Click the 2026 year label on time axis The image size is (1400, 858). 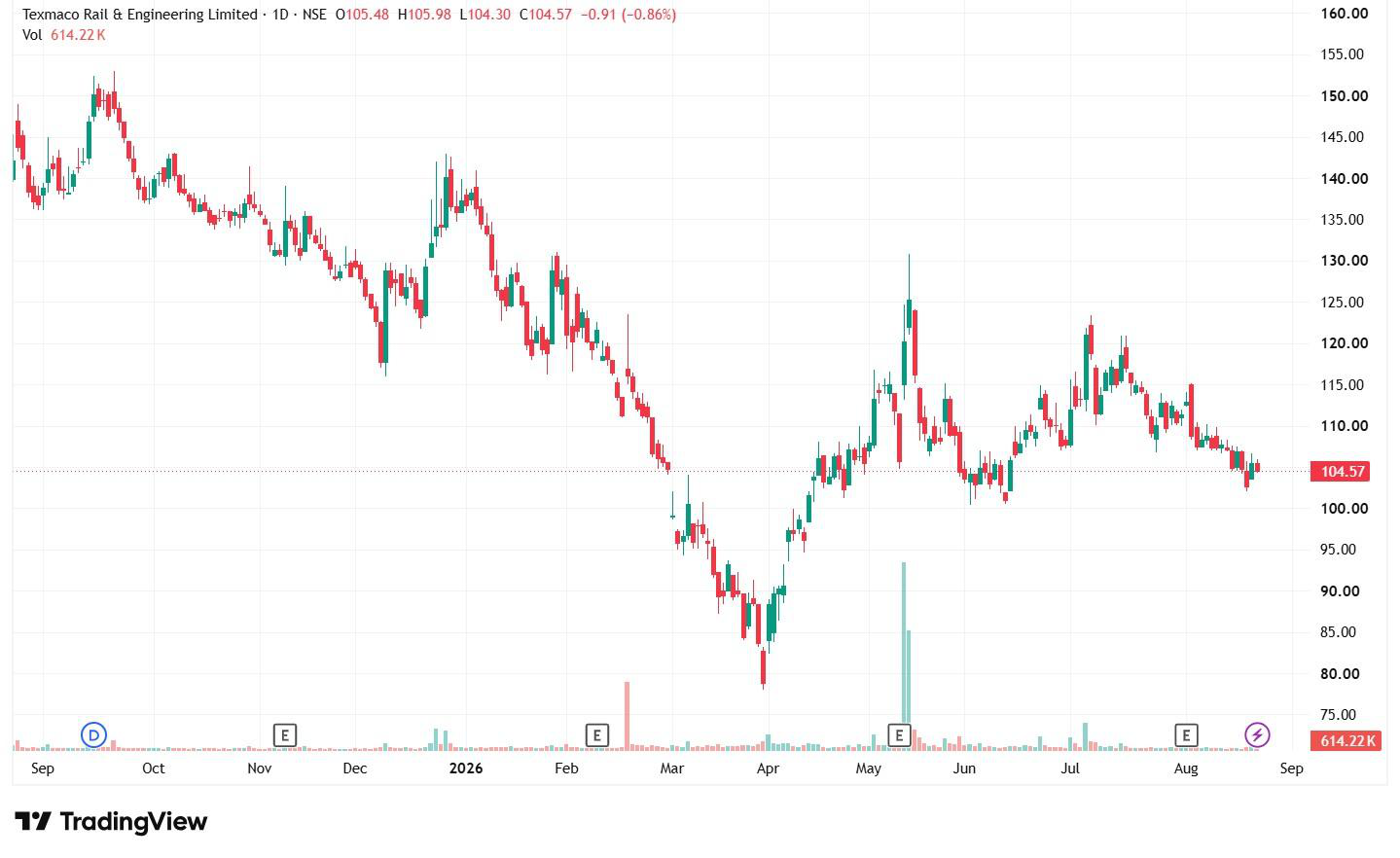point(466,769)
